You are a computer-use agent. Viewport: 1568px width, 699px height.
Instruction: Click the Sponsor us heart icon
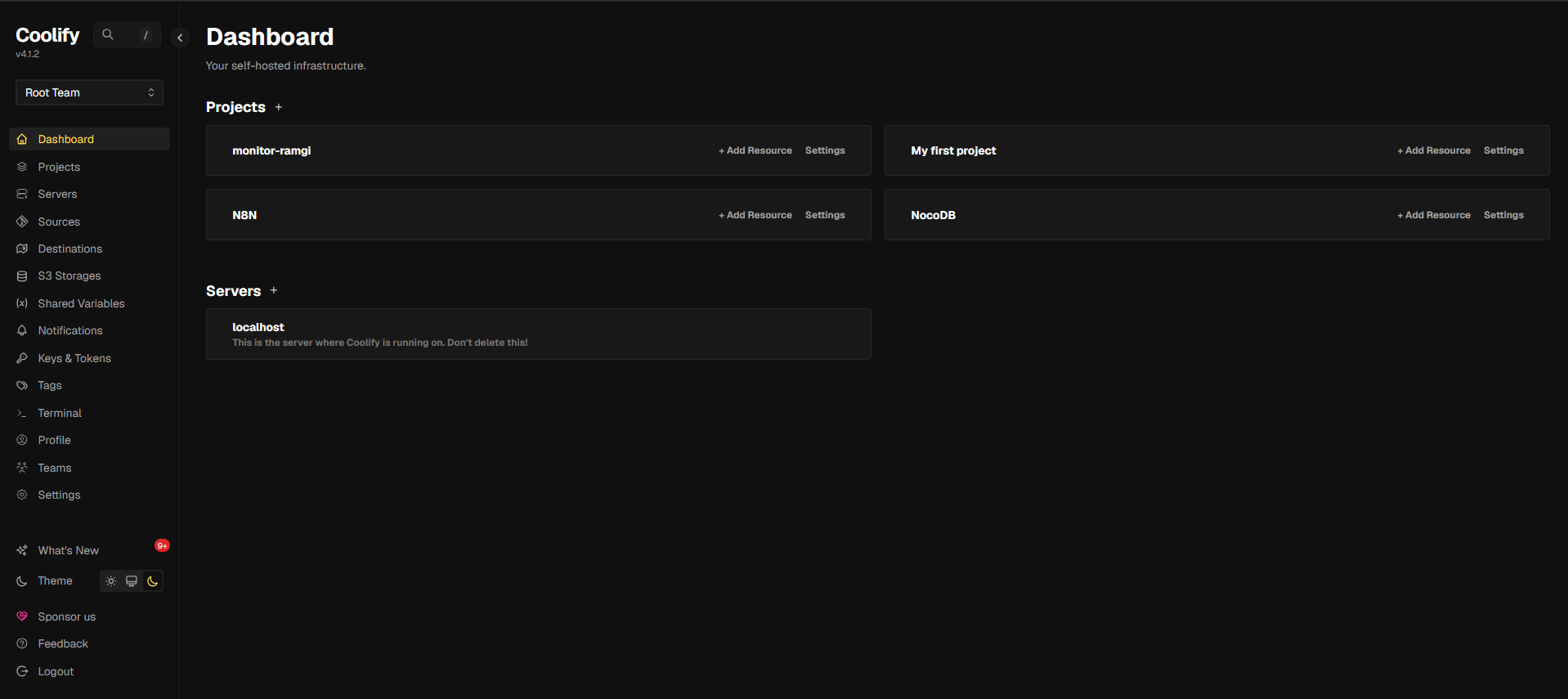pyautogui.click(x=22, y=616)
